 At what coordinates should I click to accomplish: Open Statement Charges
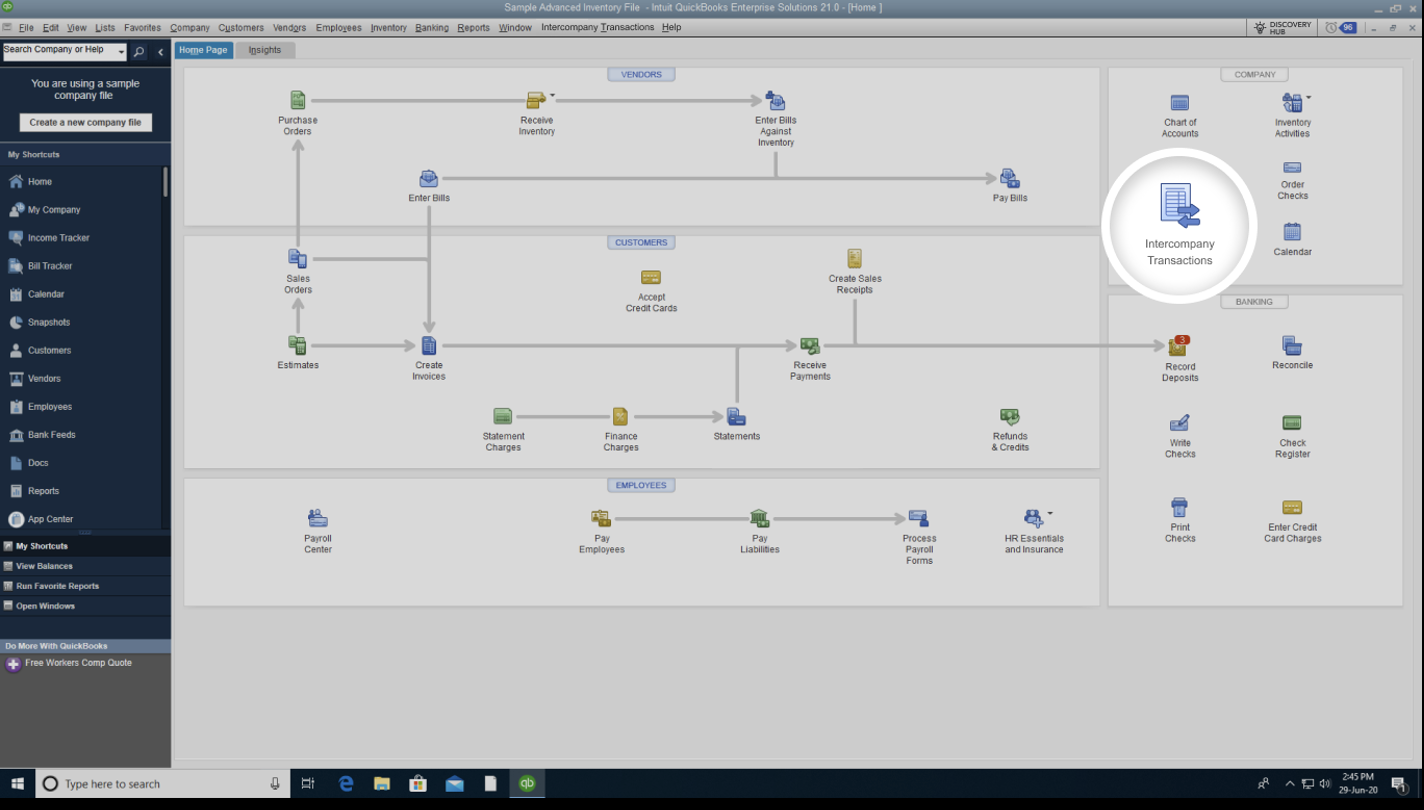pyautogui.click(x=503, y=416)
